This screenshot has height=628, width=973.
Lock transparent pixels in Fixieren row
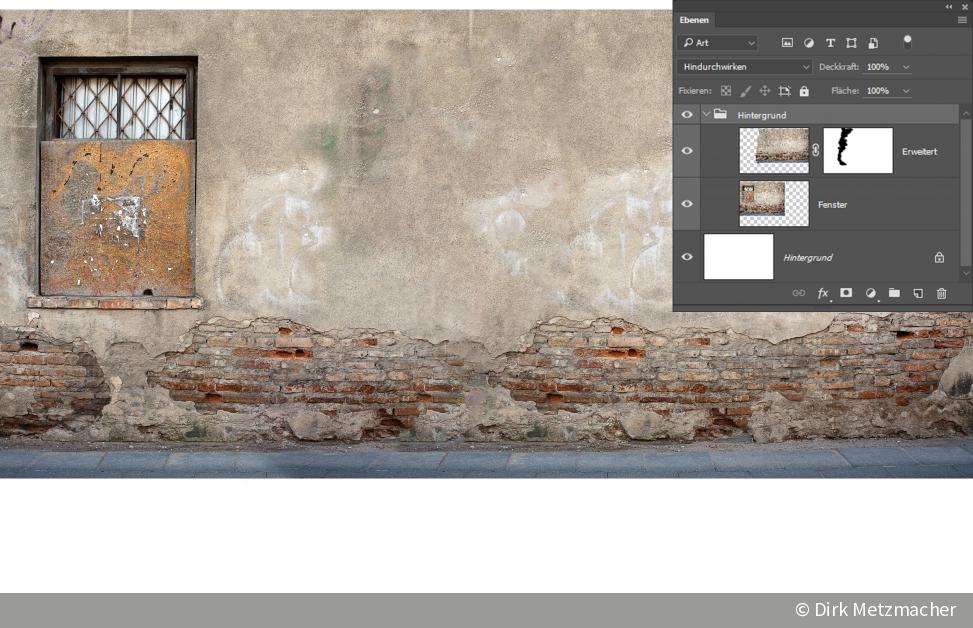point(725,91)
